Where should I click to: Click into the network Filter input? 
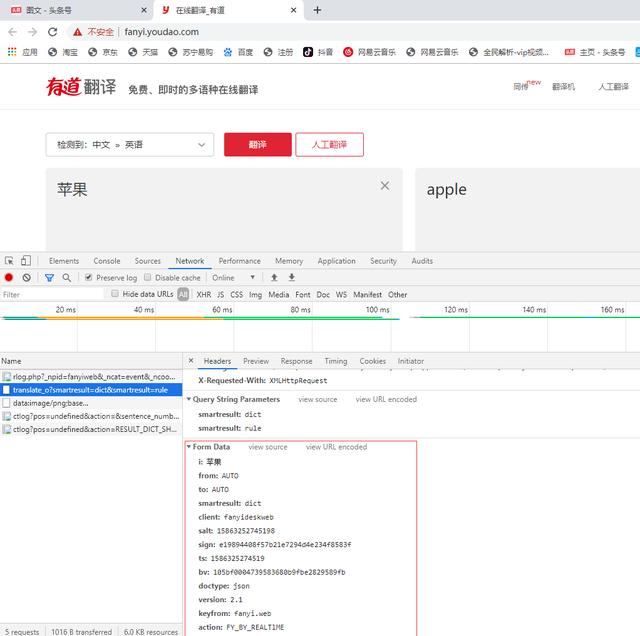click(52, 294)
